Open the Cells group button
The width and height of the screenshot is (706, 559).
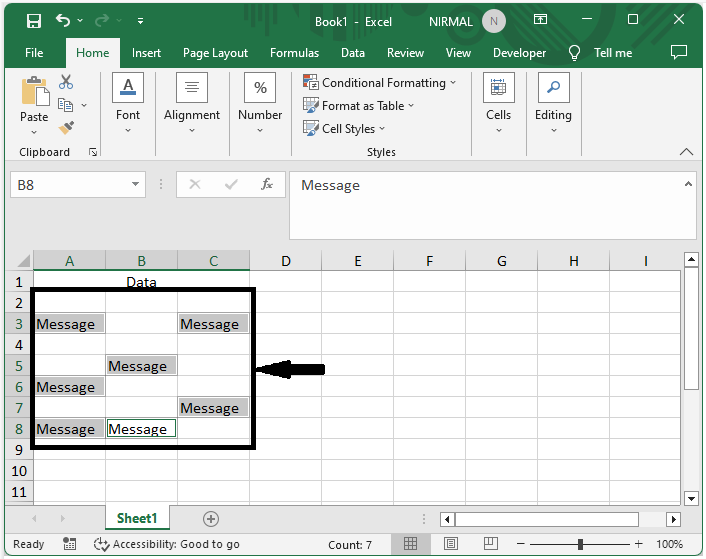498,104
